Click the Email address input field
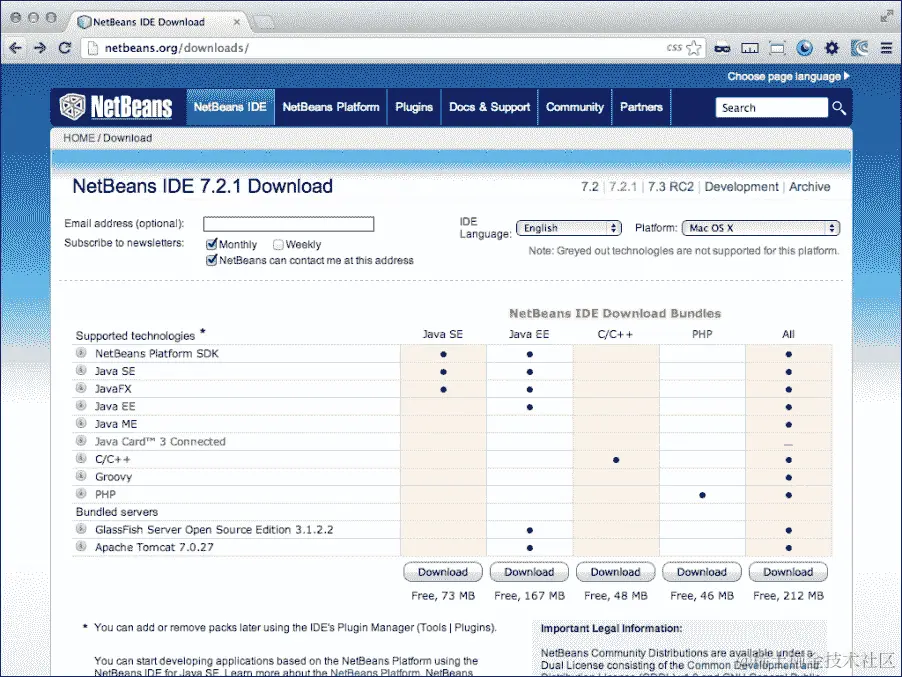 tap(288, 224)
